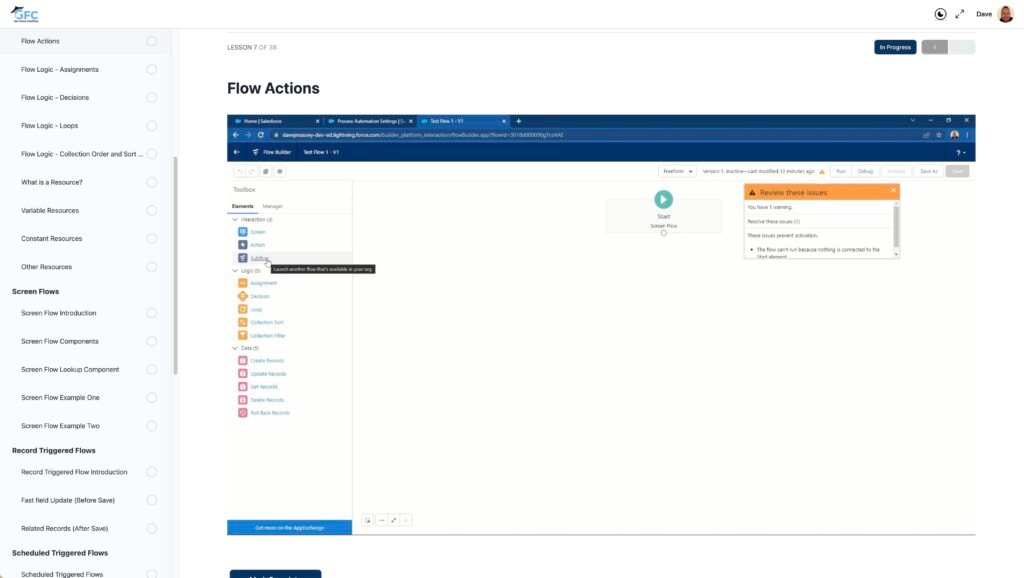
Task: Click Get more on the AppExchange
Action: click(289, 528)
